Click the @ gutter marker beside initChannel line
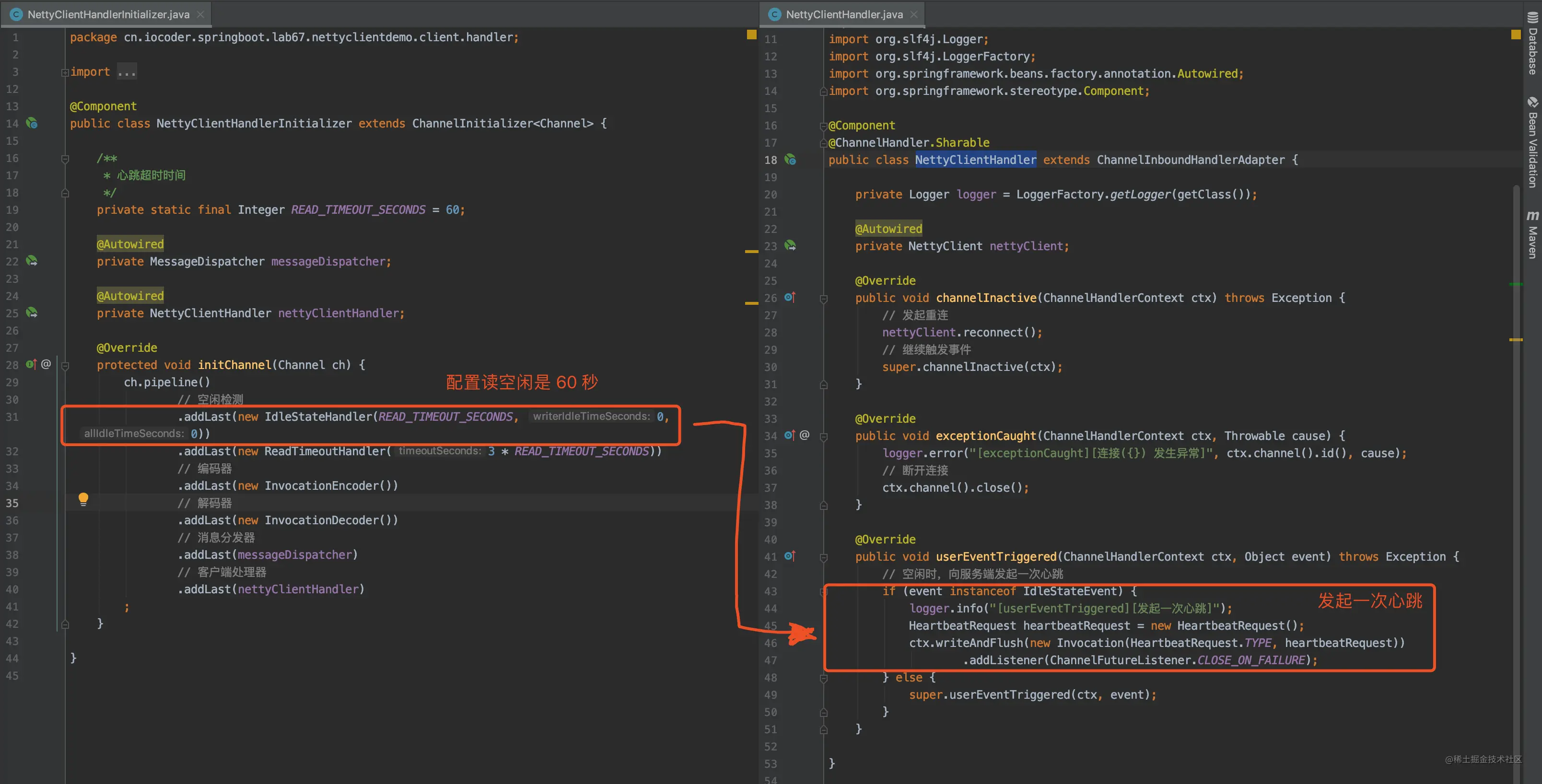 coord(46,365)
